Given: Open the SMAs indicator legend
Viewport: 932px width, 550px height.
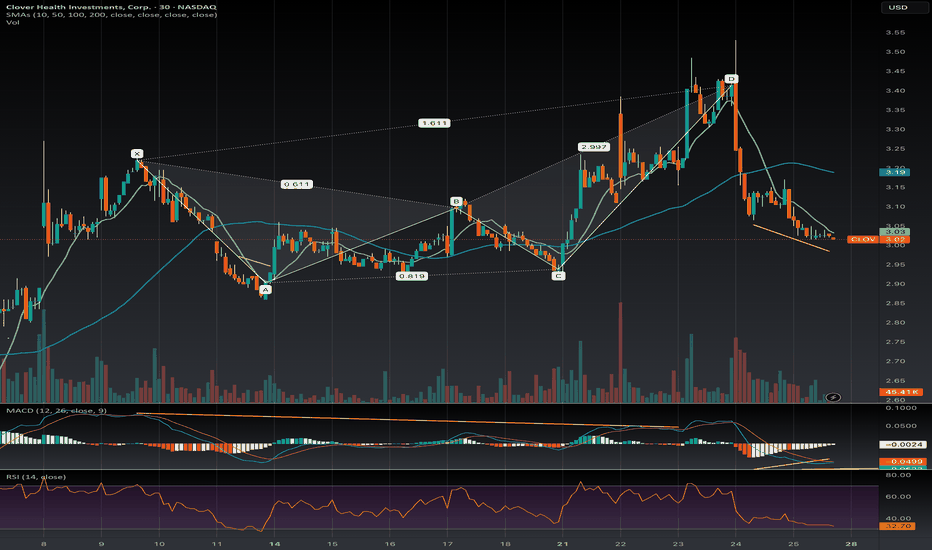Looking at the screenshot, I should click(111, 15).
